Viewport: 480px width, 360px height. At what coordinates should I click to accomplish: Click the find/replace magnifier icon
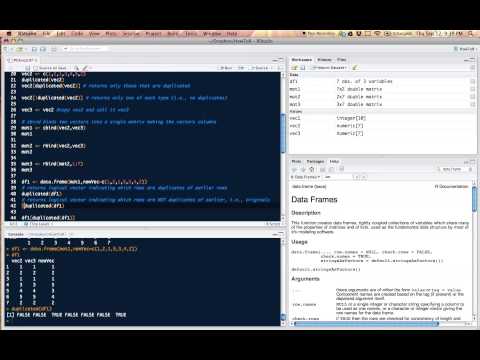pyautogui.click(x=76, y=68)
